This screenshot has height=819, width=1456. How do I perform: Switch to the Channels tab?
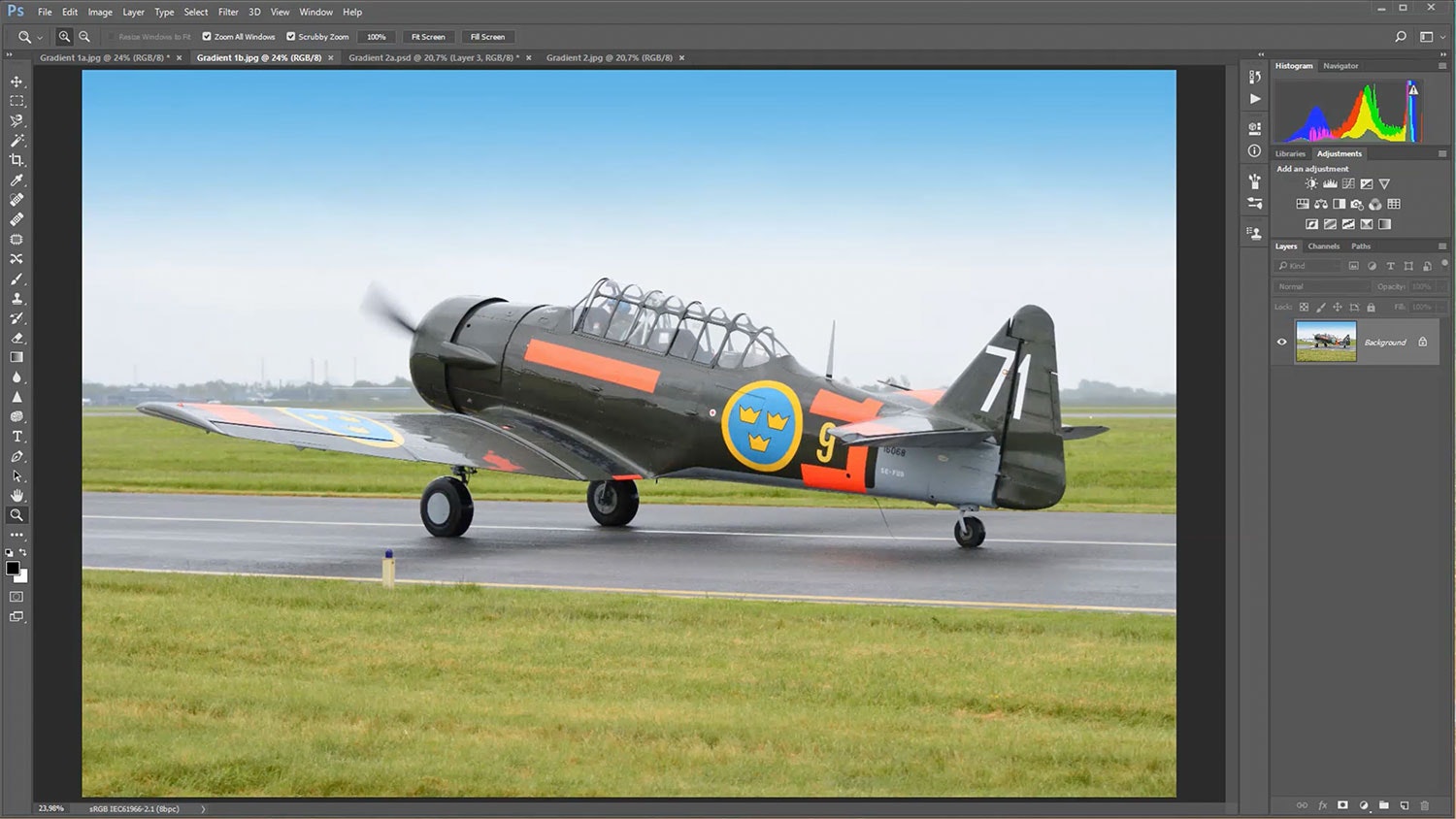(1323, 246)
